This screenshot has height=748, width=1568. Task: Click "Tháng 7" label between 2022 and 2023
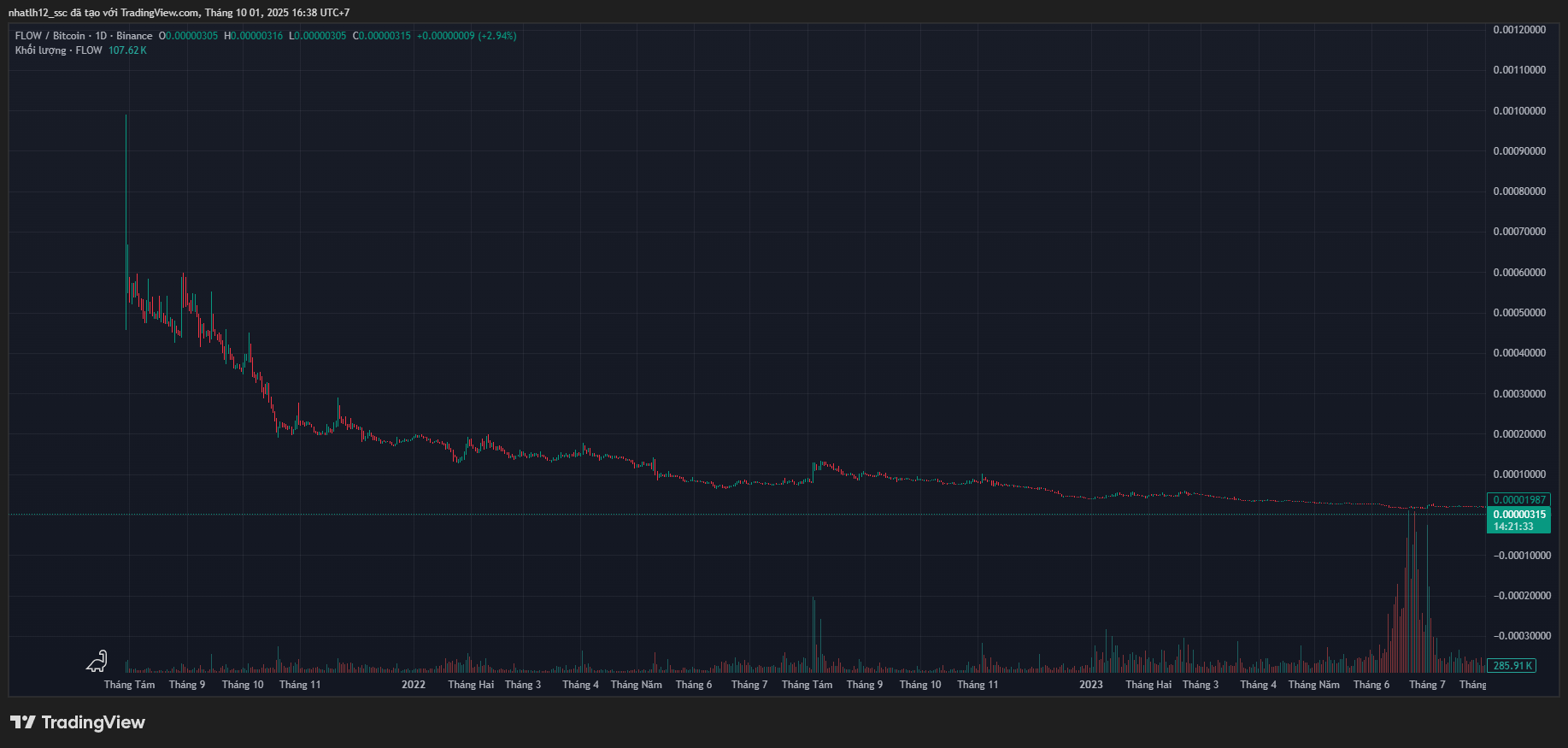click(x=749, y=685)
